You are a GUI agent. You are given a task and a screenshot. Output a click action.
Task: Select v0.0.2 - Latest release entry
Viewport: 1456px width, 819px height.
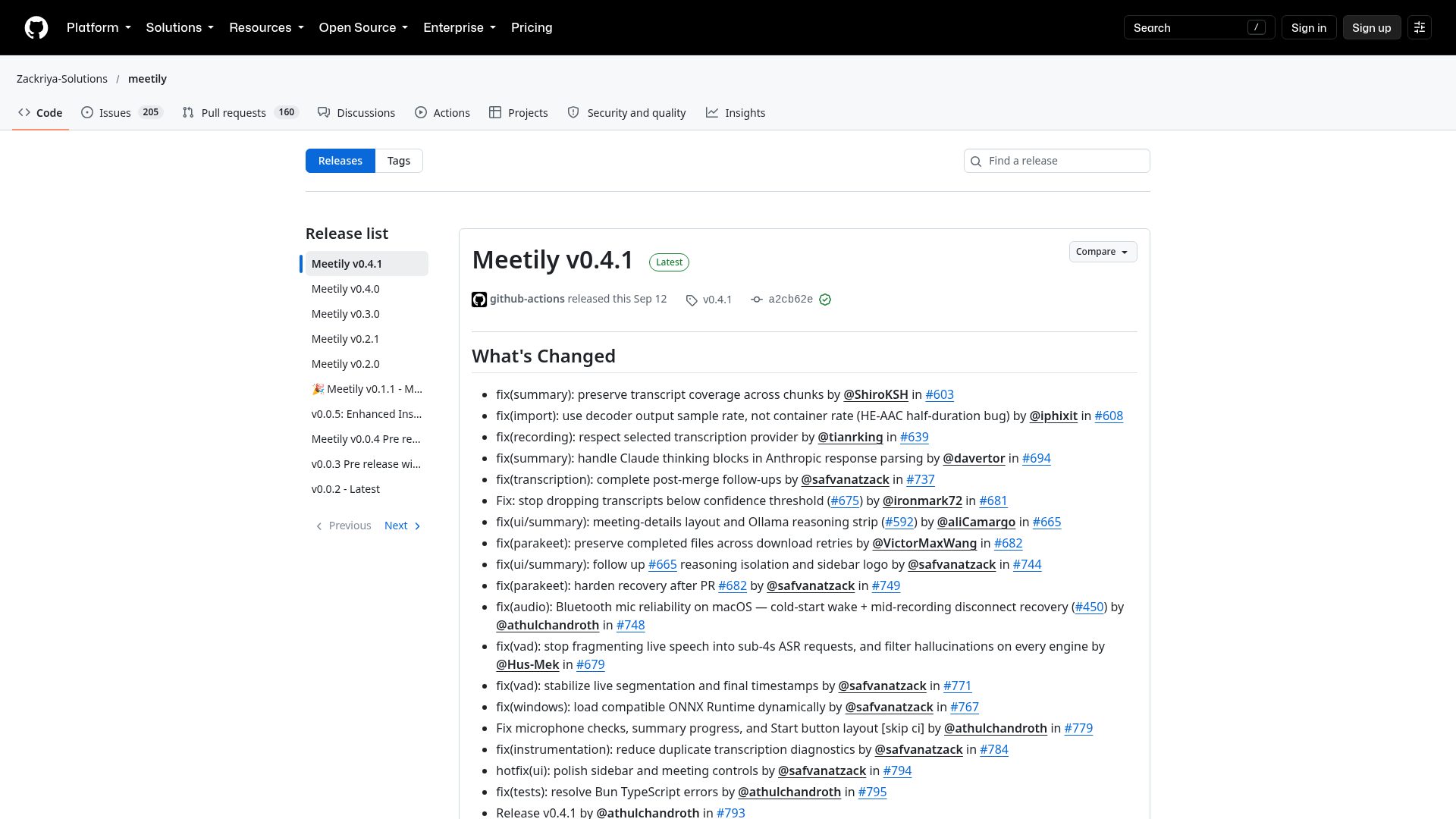(x=366, y=489)
